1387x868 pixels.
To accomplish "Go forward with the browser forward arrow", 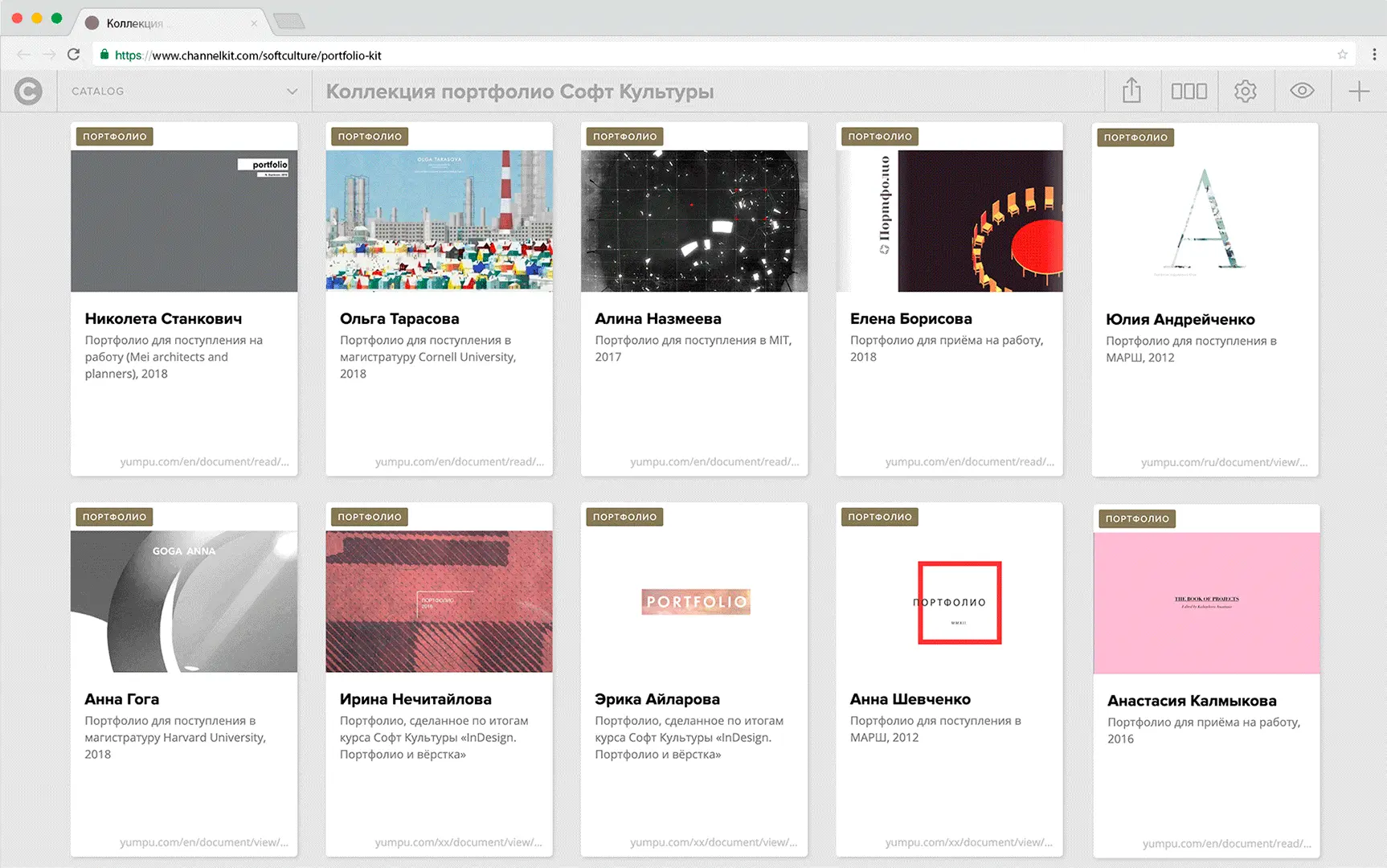I will tap(49, 54).
